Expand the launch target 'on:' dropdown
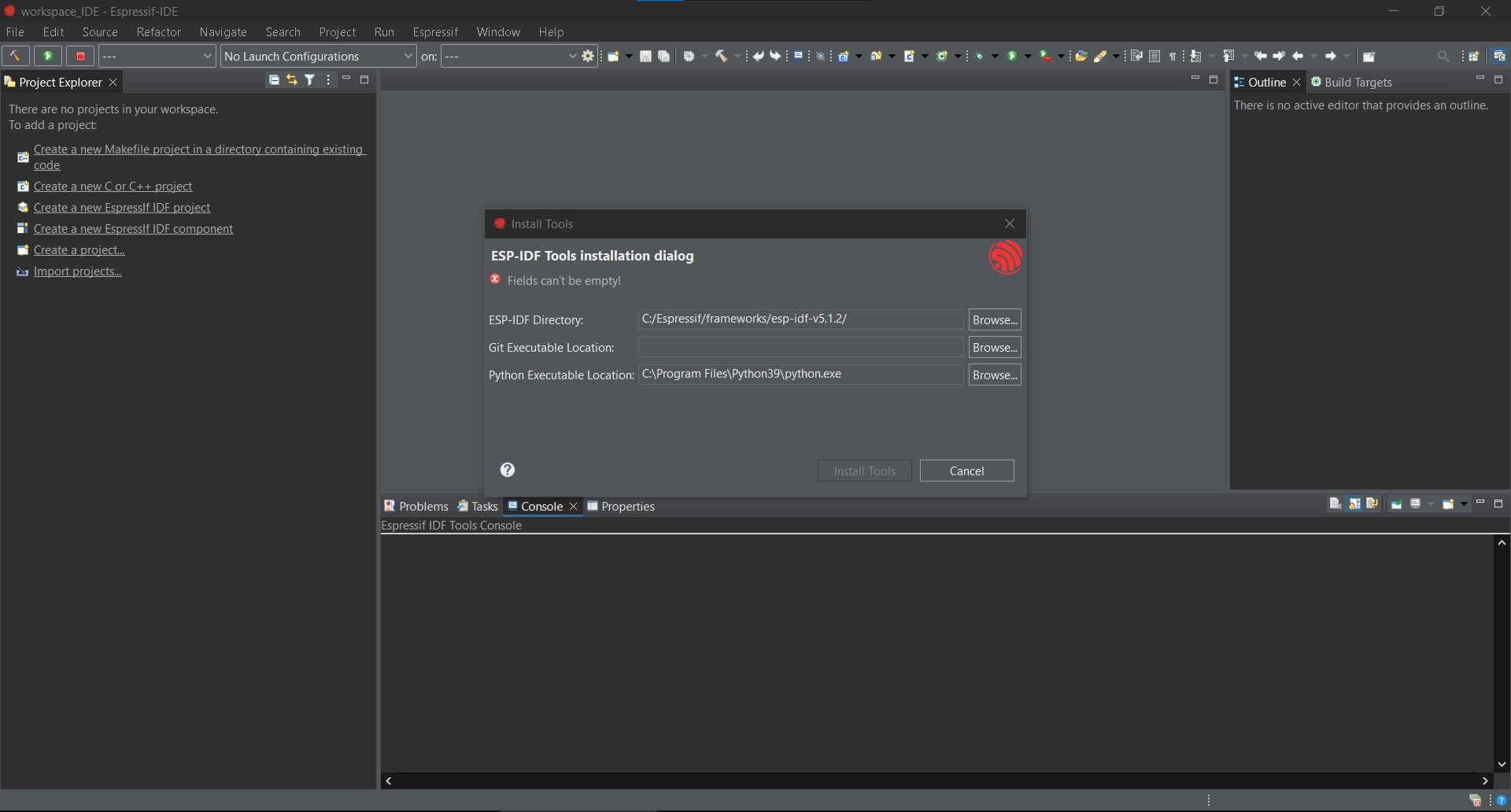 pos(510,56)
